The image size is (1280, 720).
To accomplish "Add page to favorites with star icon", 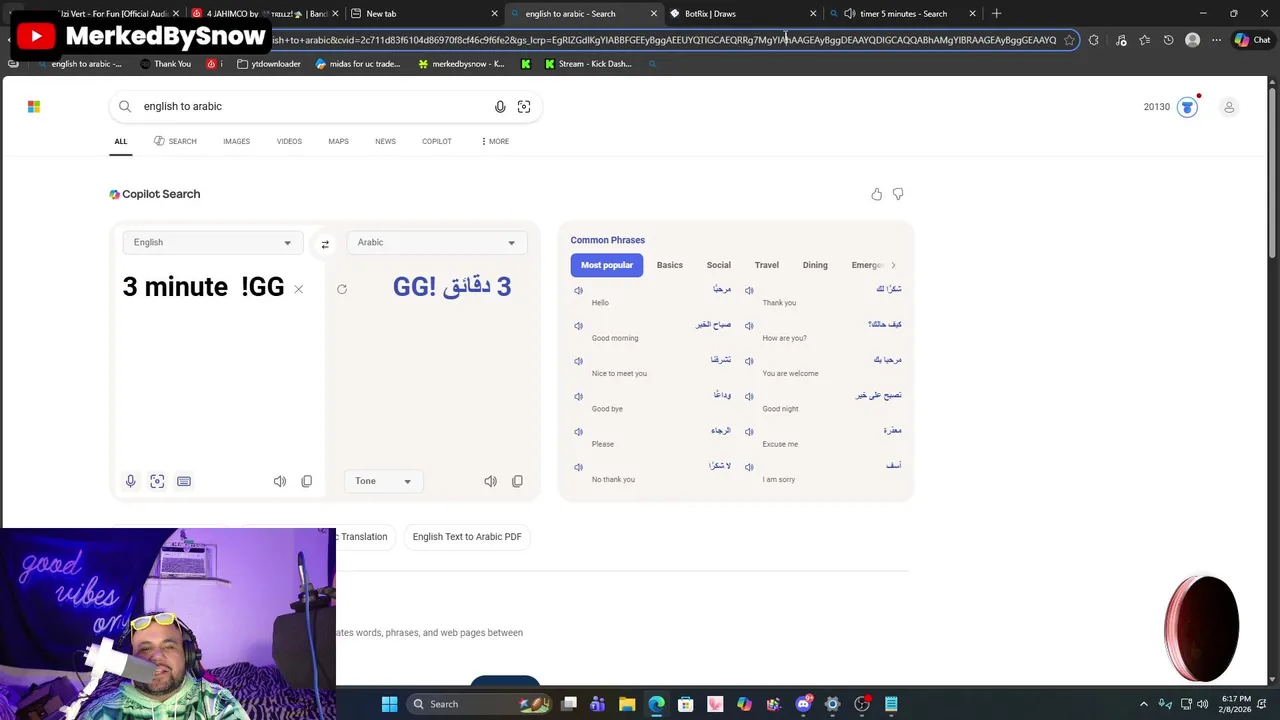I will 1069,40.
